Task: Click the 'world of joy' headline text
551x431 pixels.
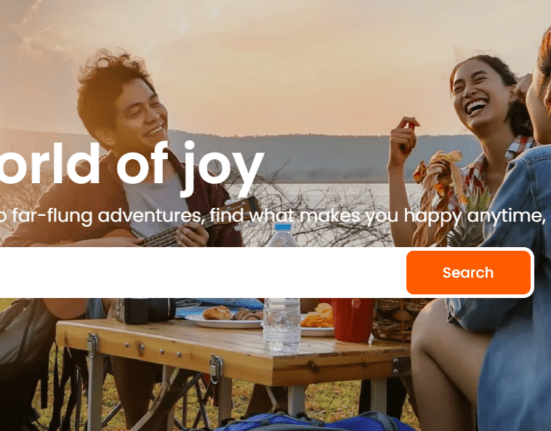Action: 130,168
